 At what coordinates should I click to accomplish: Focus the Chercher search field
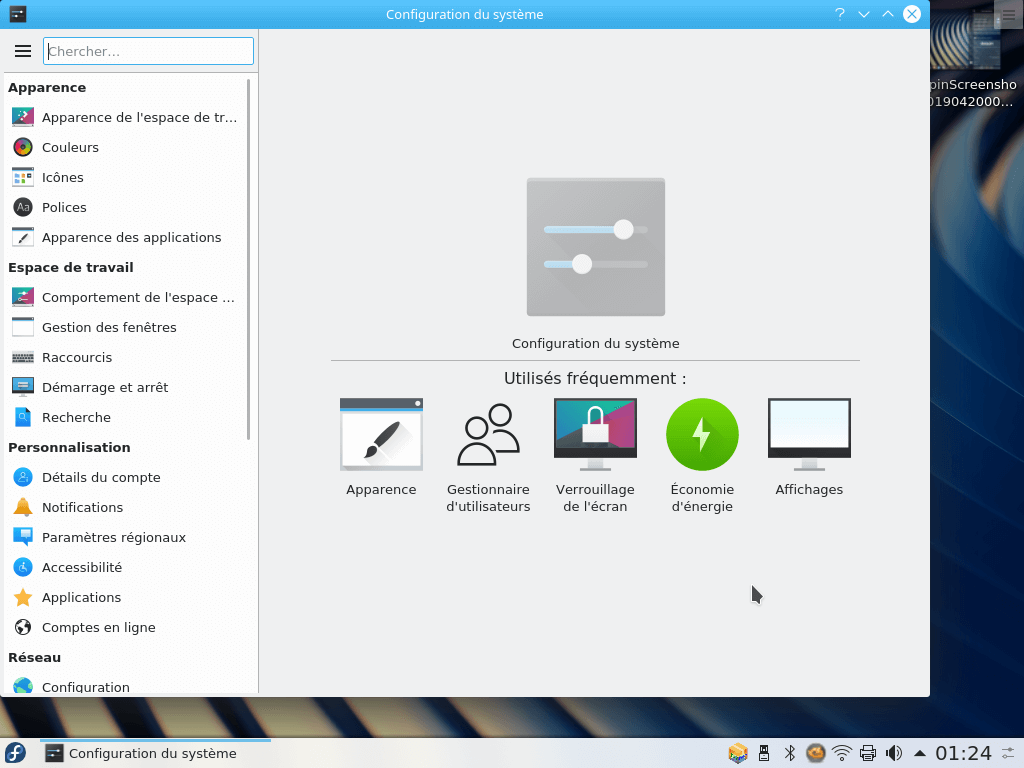(148, 51)
